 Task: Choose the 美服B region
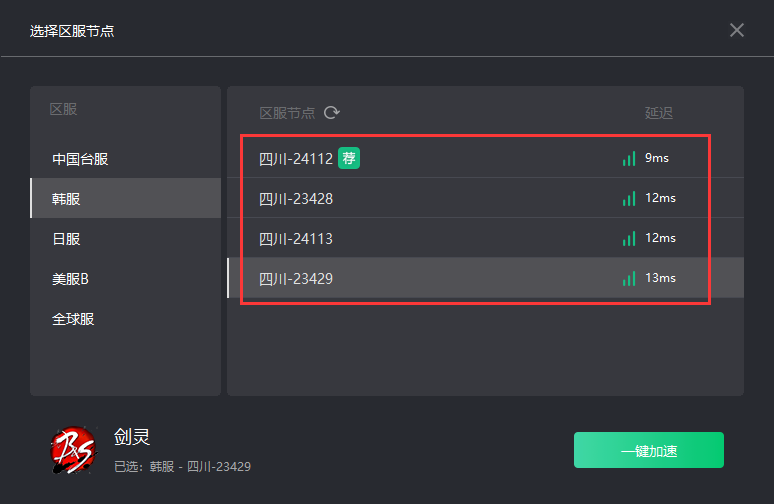click(x=125, y=279)
